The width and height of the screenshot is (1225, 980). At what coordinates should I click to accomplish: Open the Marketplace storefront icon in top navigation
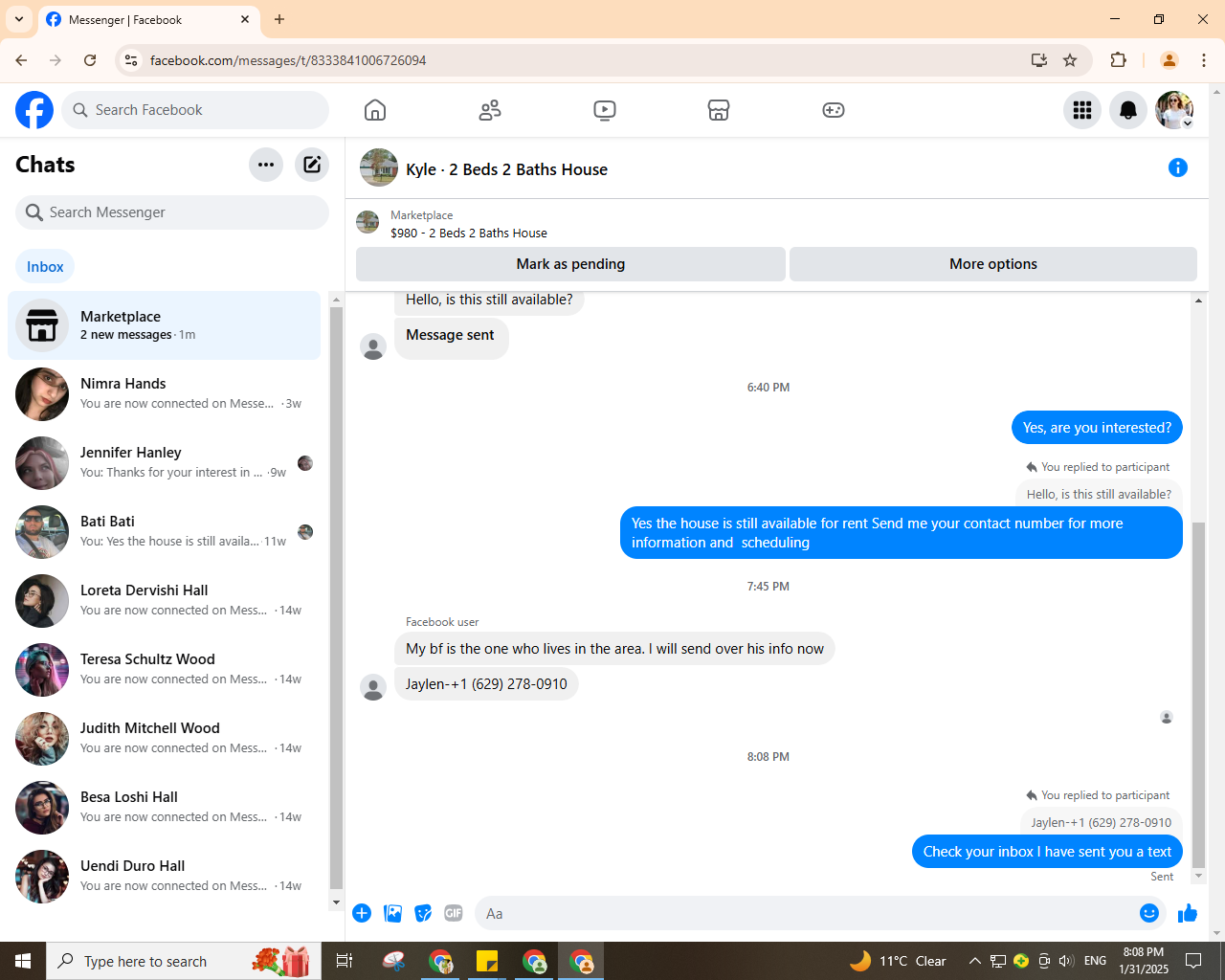(x=719, y=110)
